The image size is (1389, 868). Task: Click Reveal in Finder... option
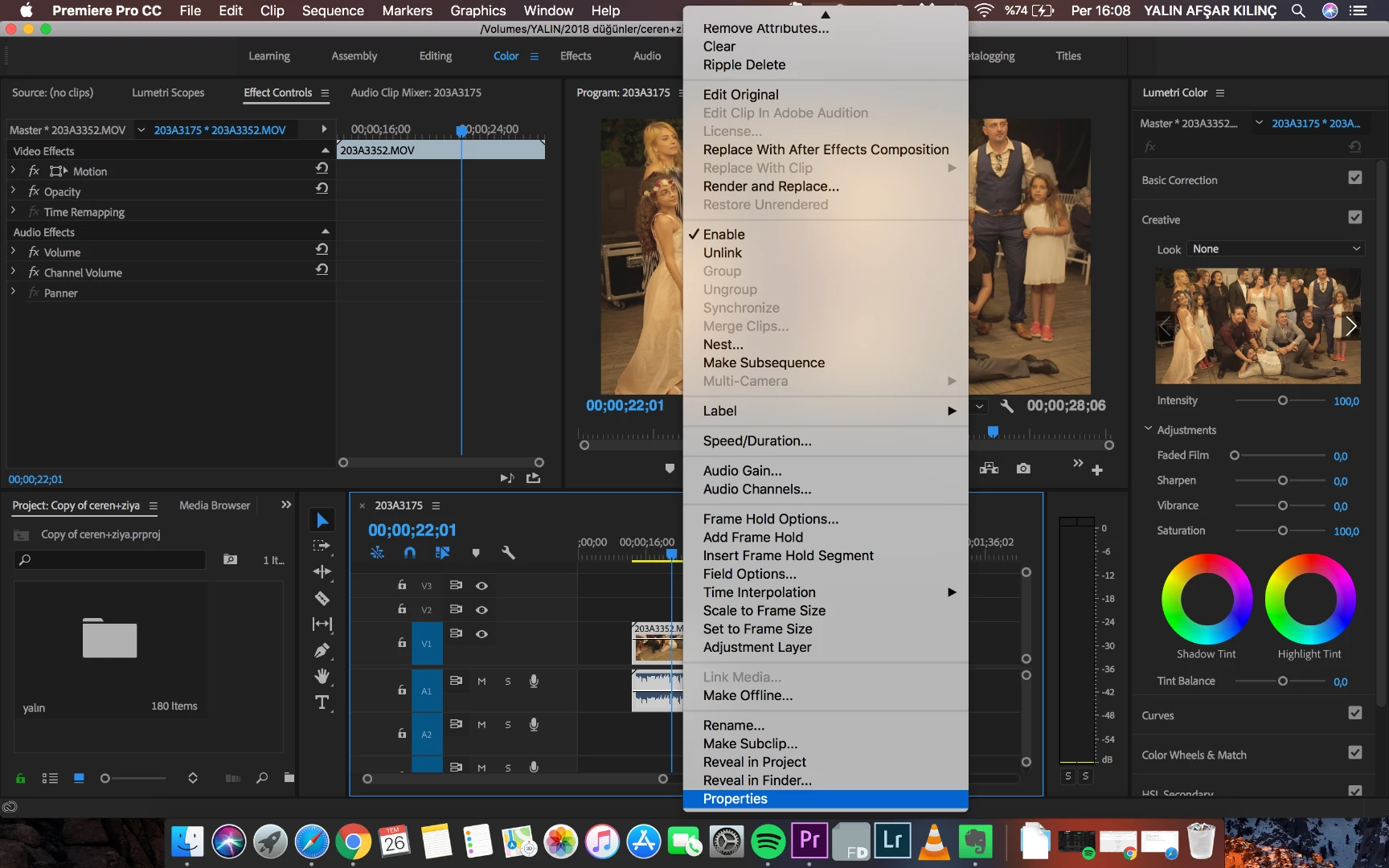tap(826, 780)
